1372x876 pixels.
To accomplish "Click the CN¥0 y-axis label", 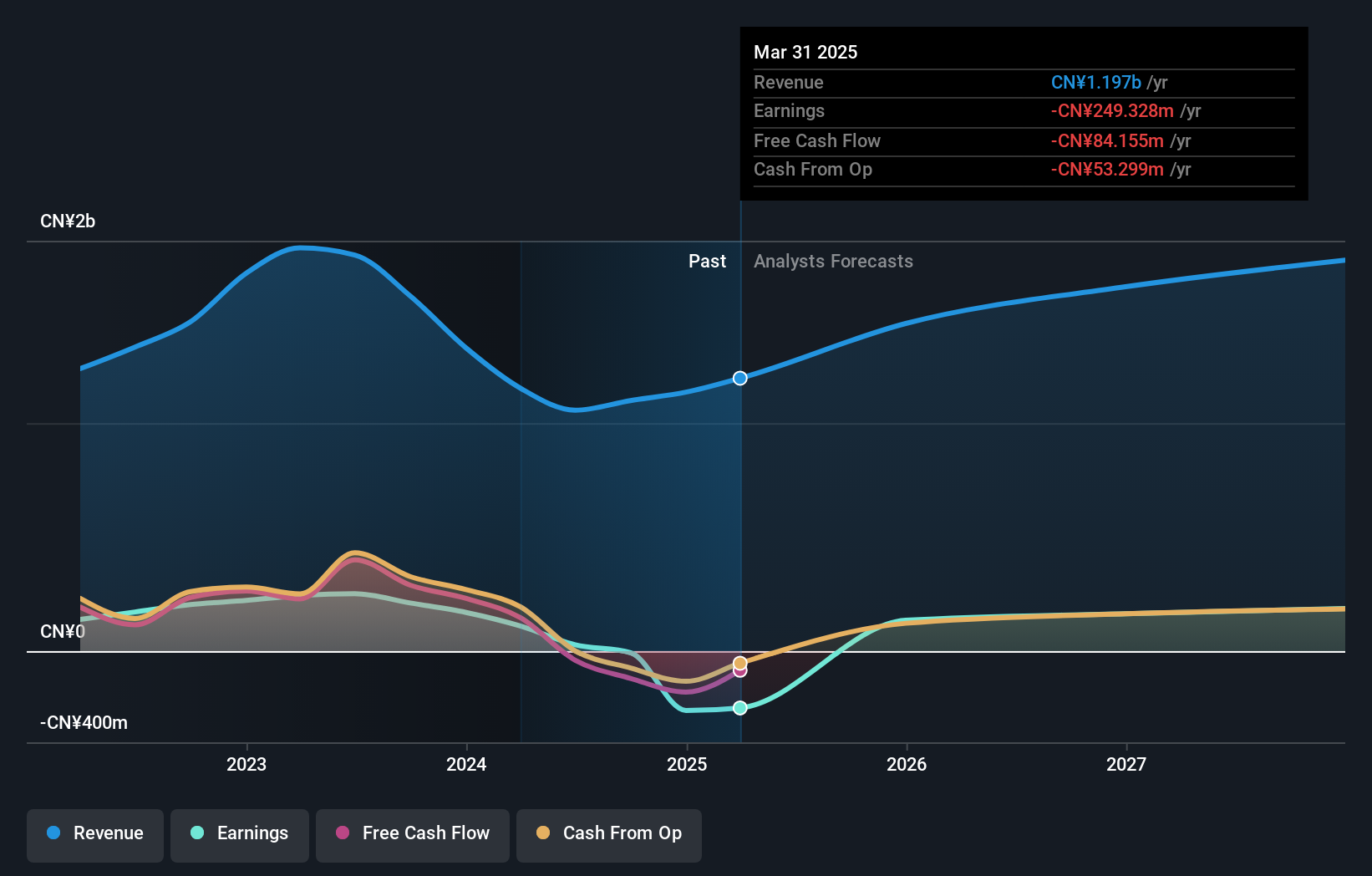I will pos(63,632).
